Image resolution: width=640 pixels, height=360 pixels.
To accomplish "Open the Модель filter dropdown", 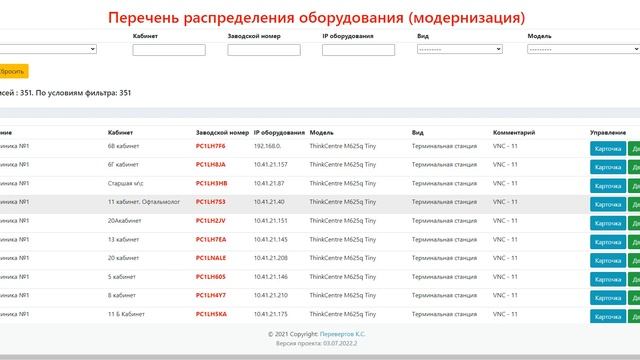I will click(x=584, y=49).
